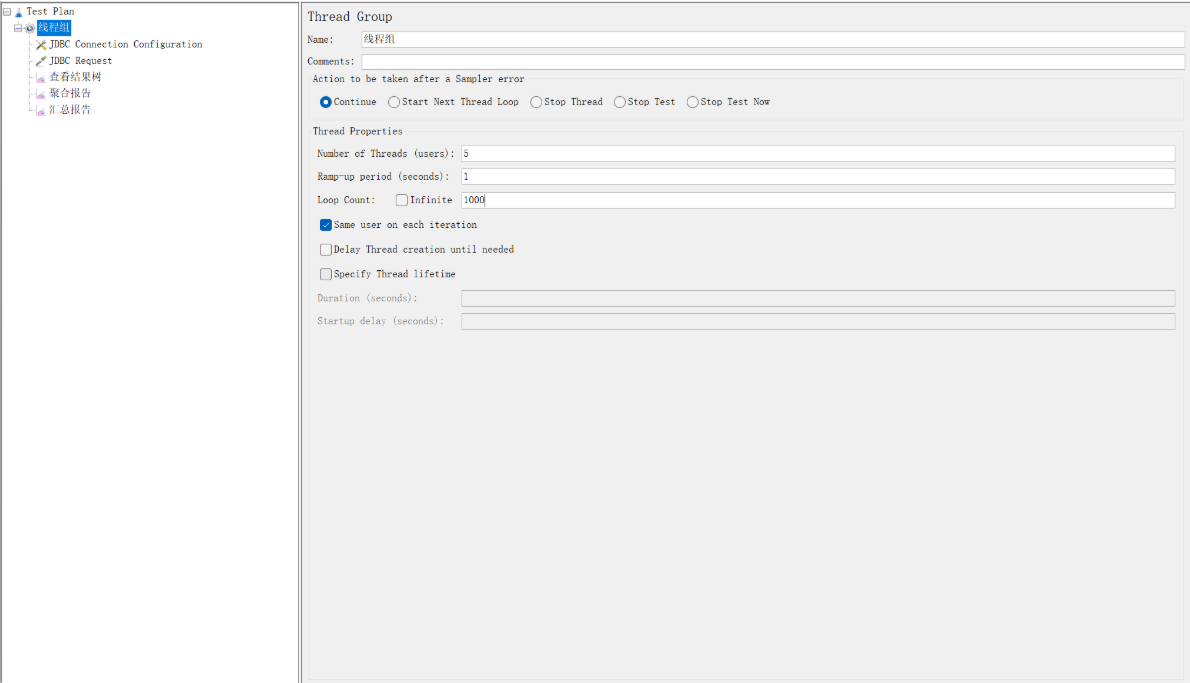The height and width of the screenshot is (683, 1190).
Task: Click the Ramp-up period field
Action: point(818,177)
